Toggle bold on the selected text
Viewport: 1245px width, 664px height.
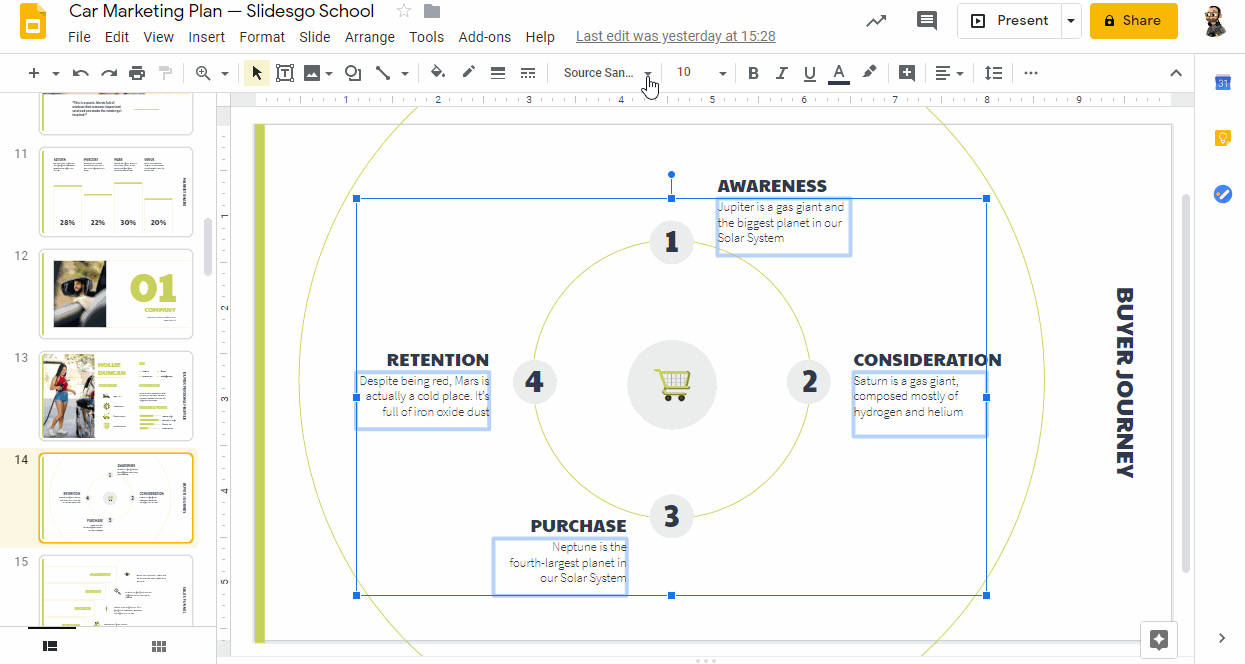click(x=753, y=72)
